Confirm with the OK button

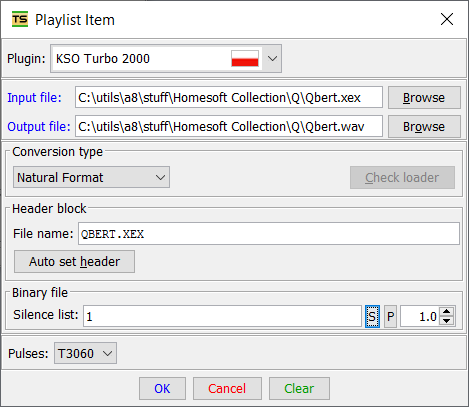pyautogui.click(x=162, y=388)
